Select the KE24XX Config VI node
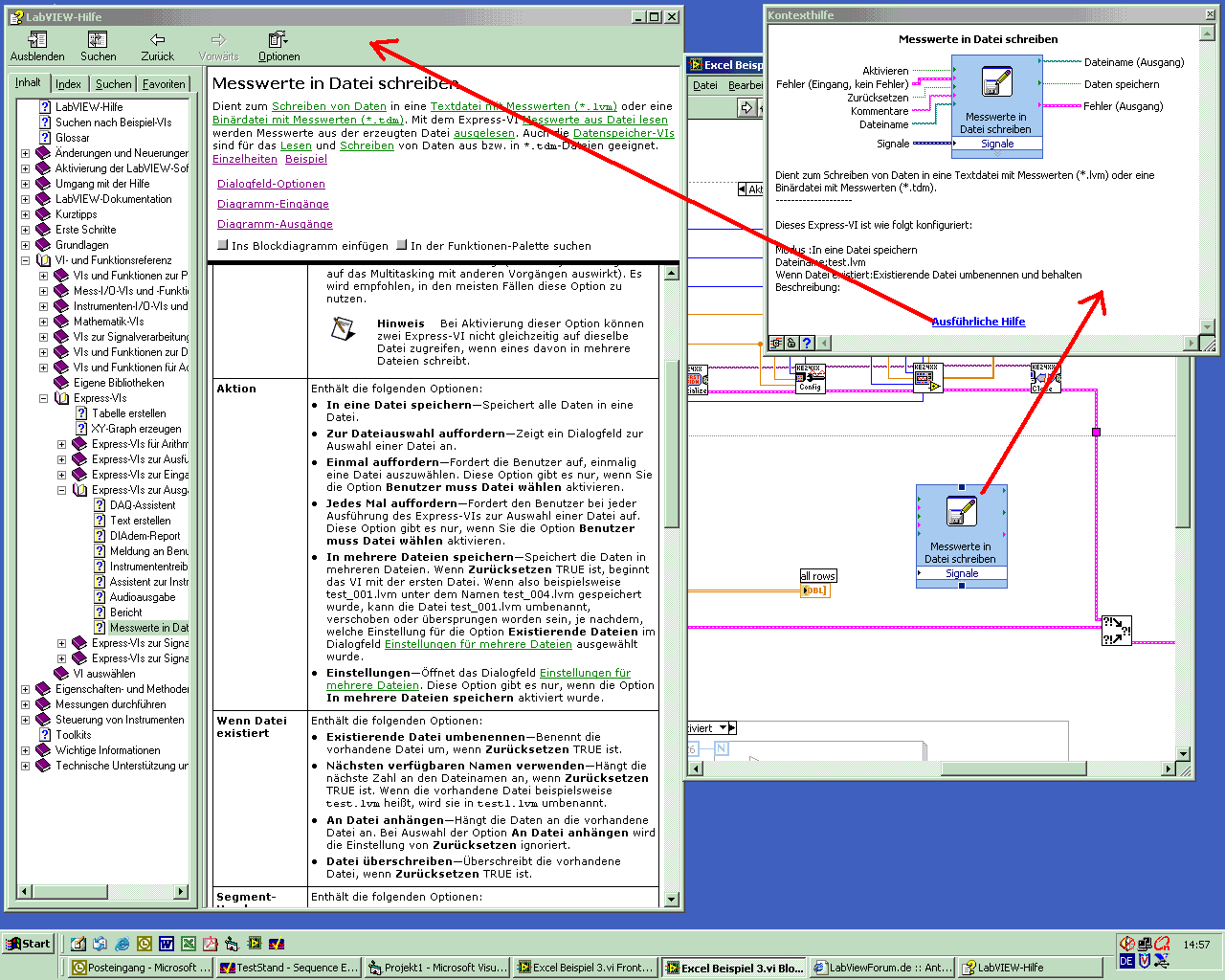This screenshot has height=980, width=1225. pyautogui.click(x=810, y=378)
